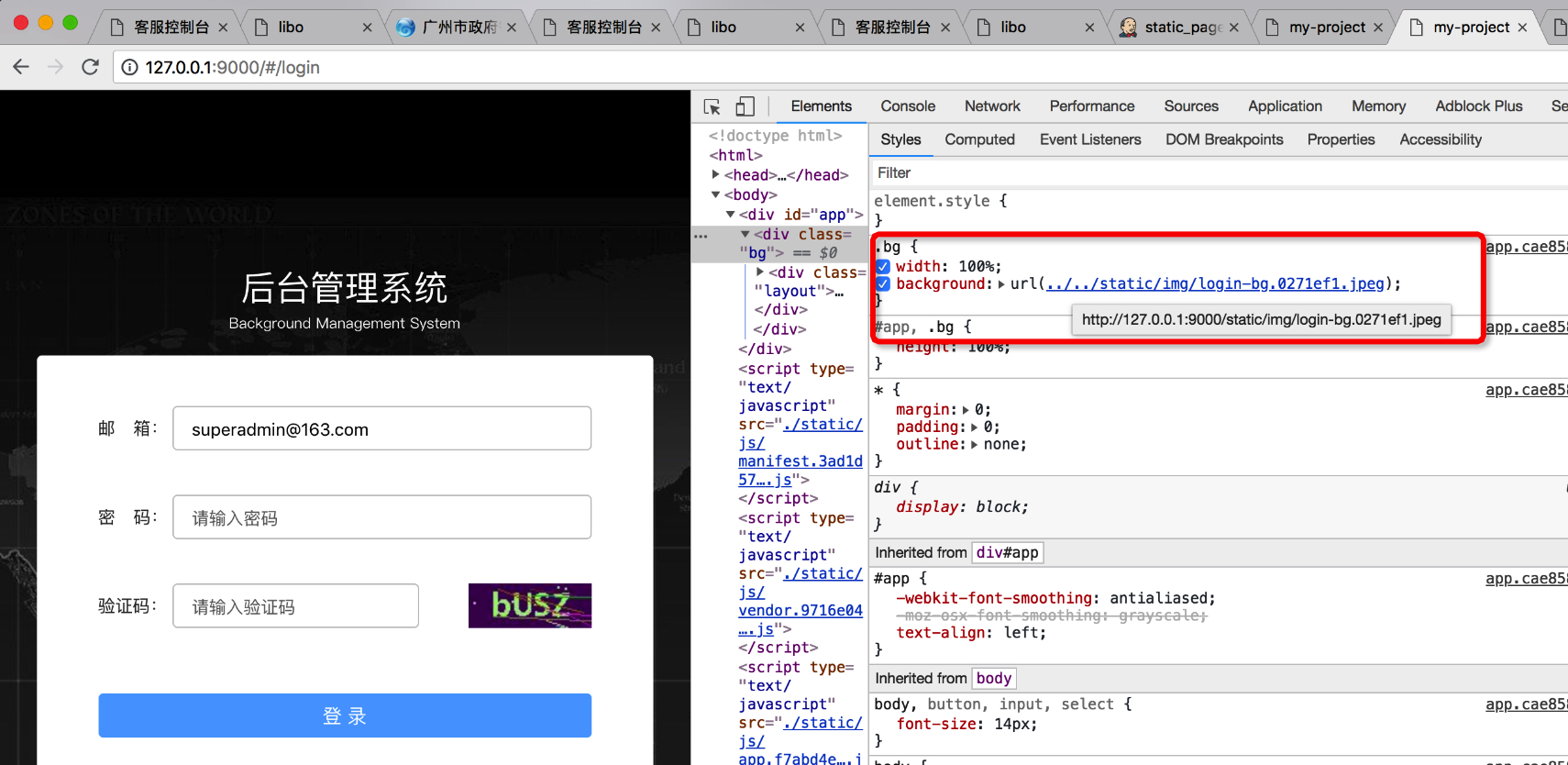
Task: Reload the login page
Action: coord(90,67)
